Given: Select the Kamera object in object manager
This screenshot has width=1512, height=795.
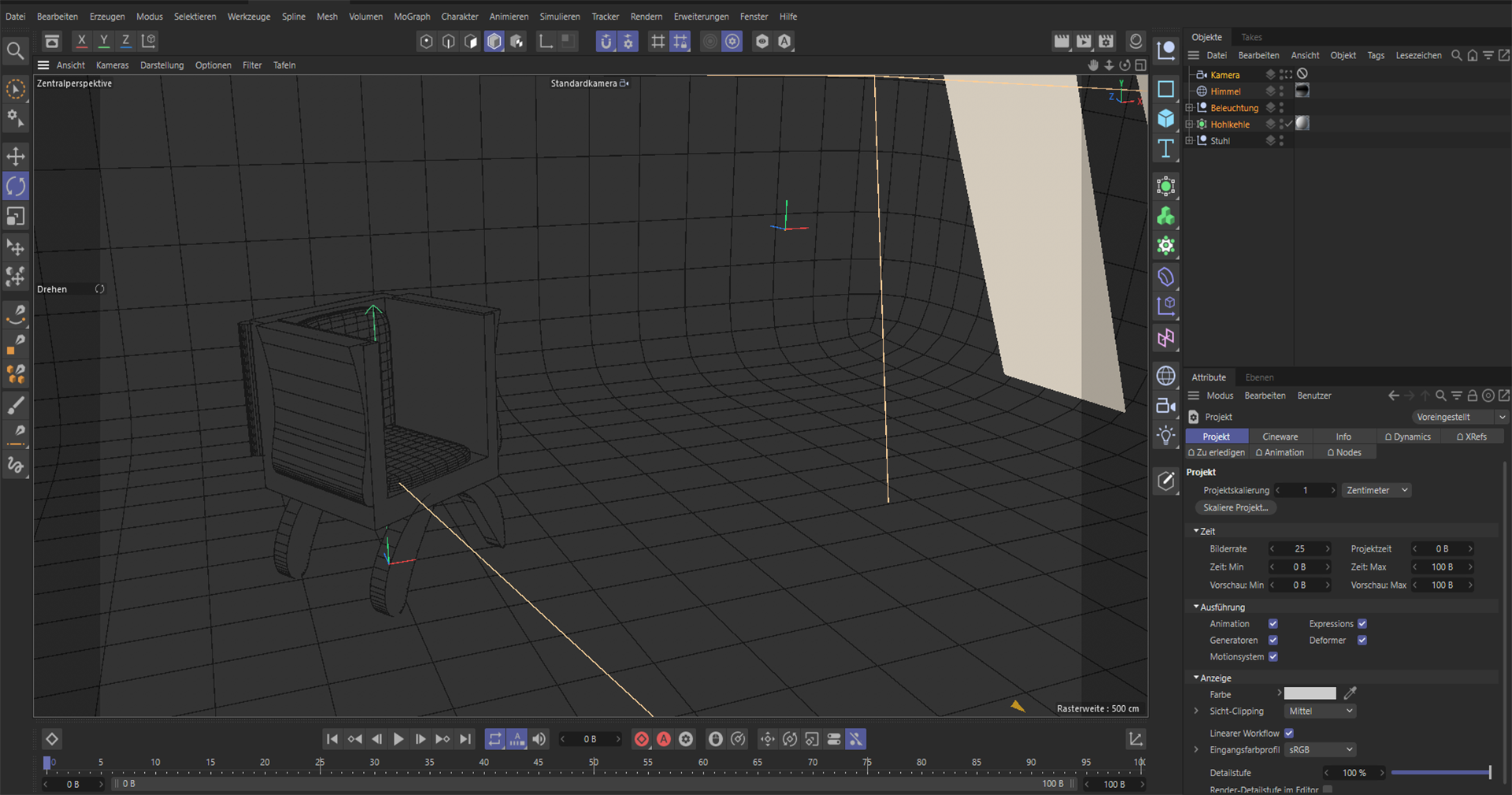Looking at the screenshot, I should (1225, 75).
